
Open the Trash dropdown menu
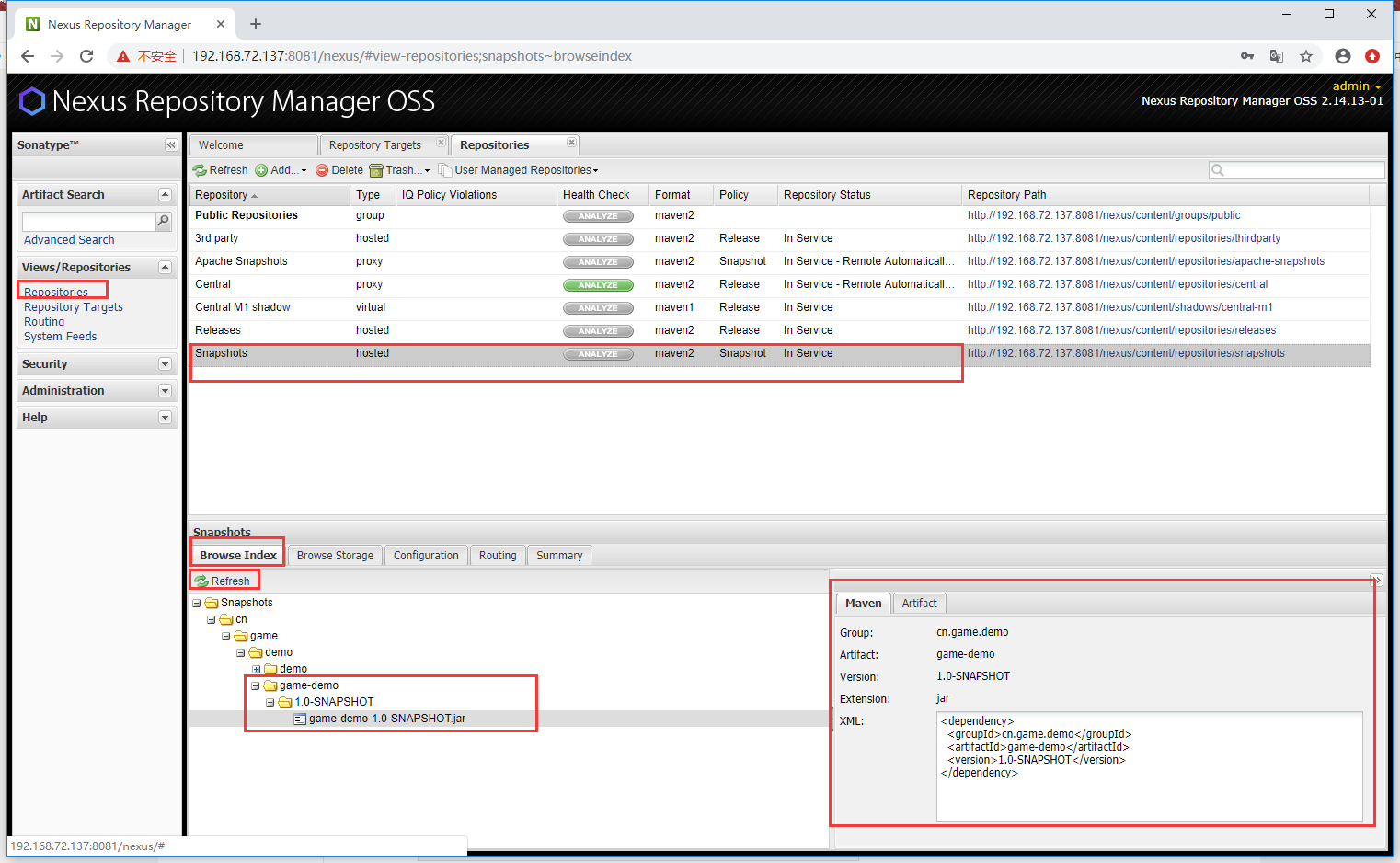pyautogui.click(x=399, y=170)
